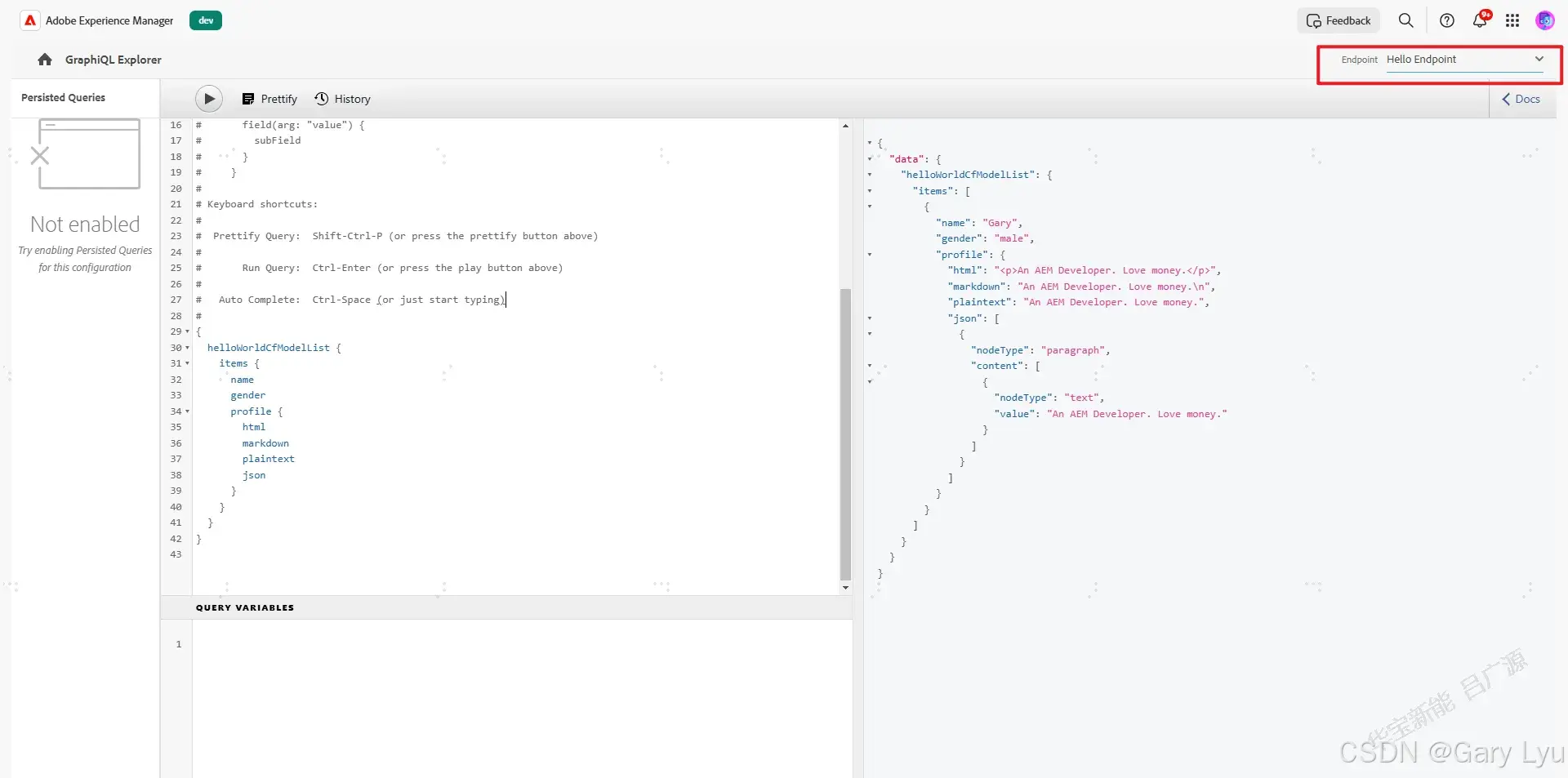Click the Persisted Queries heading
Viewport: 1568px width, 778px height.
pos(63,97)
